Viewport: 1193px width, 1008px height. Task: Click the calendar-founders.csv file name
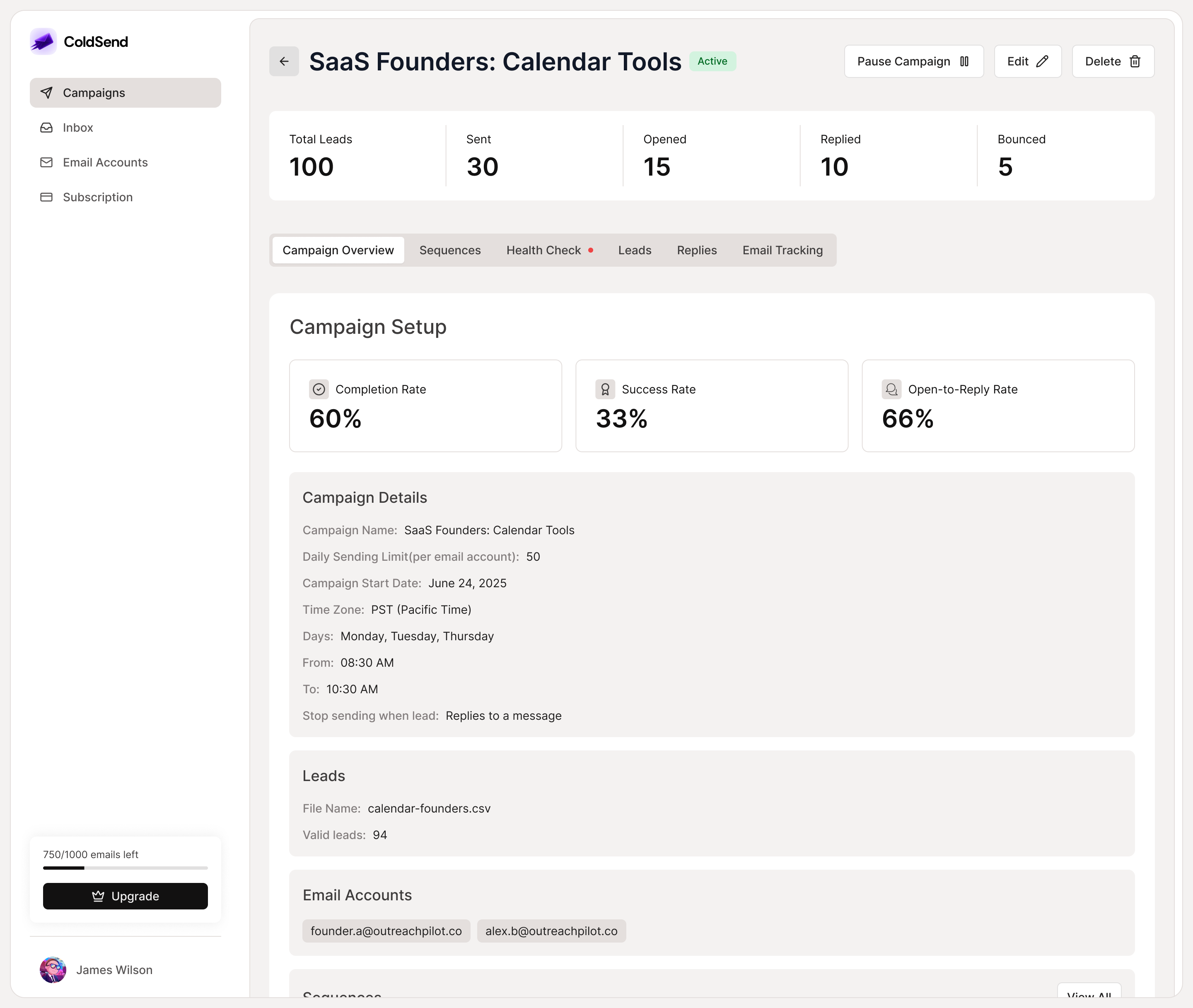[x=429, y=808]
